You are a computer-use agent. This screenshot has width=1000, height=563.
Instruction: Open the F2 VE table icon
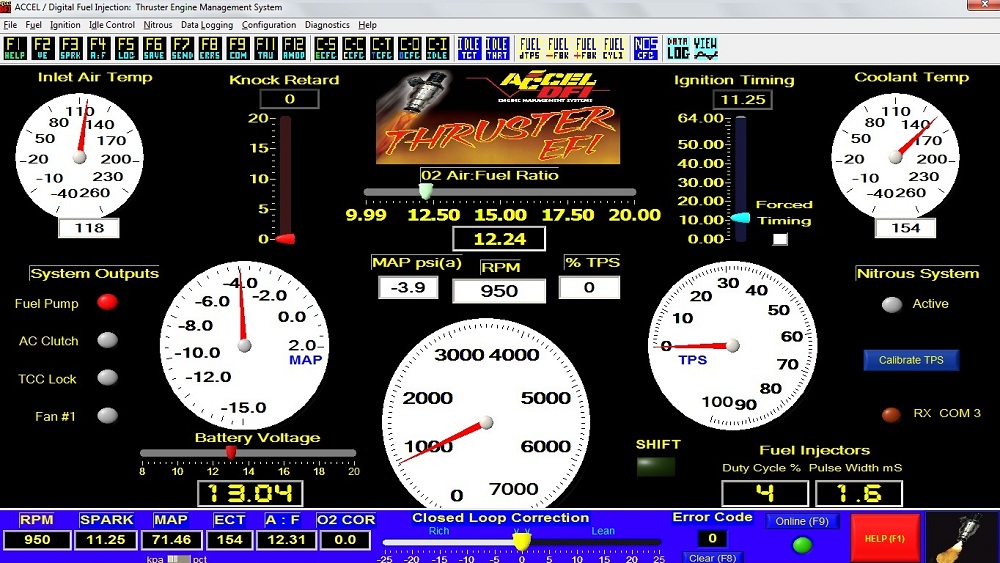tap(43, 48)
